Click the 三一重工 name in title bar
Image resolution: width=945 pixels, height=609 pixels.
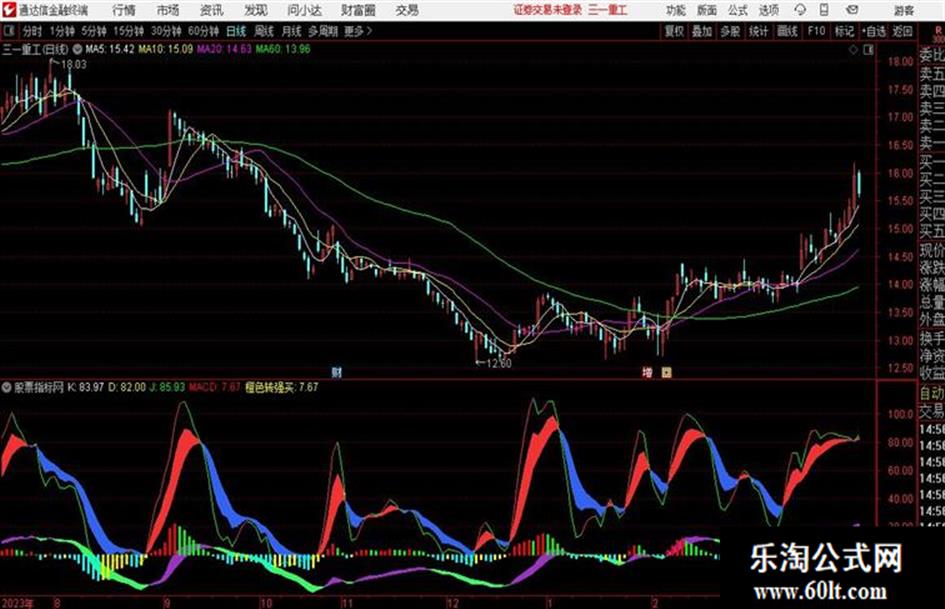[x=608, y=10]
